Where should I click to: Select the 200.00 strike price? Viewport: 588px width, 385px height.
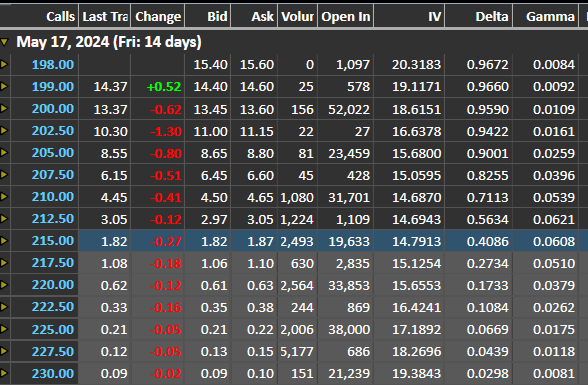53,109
